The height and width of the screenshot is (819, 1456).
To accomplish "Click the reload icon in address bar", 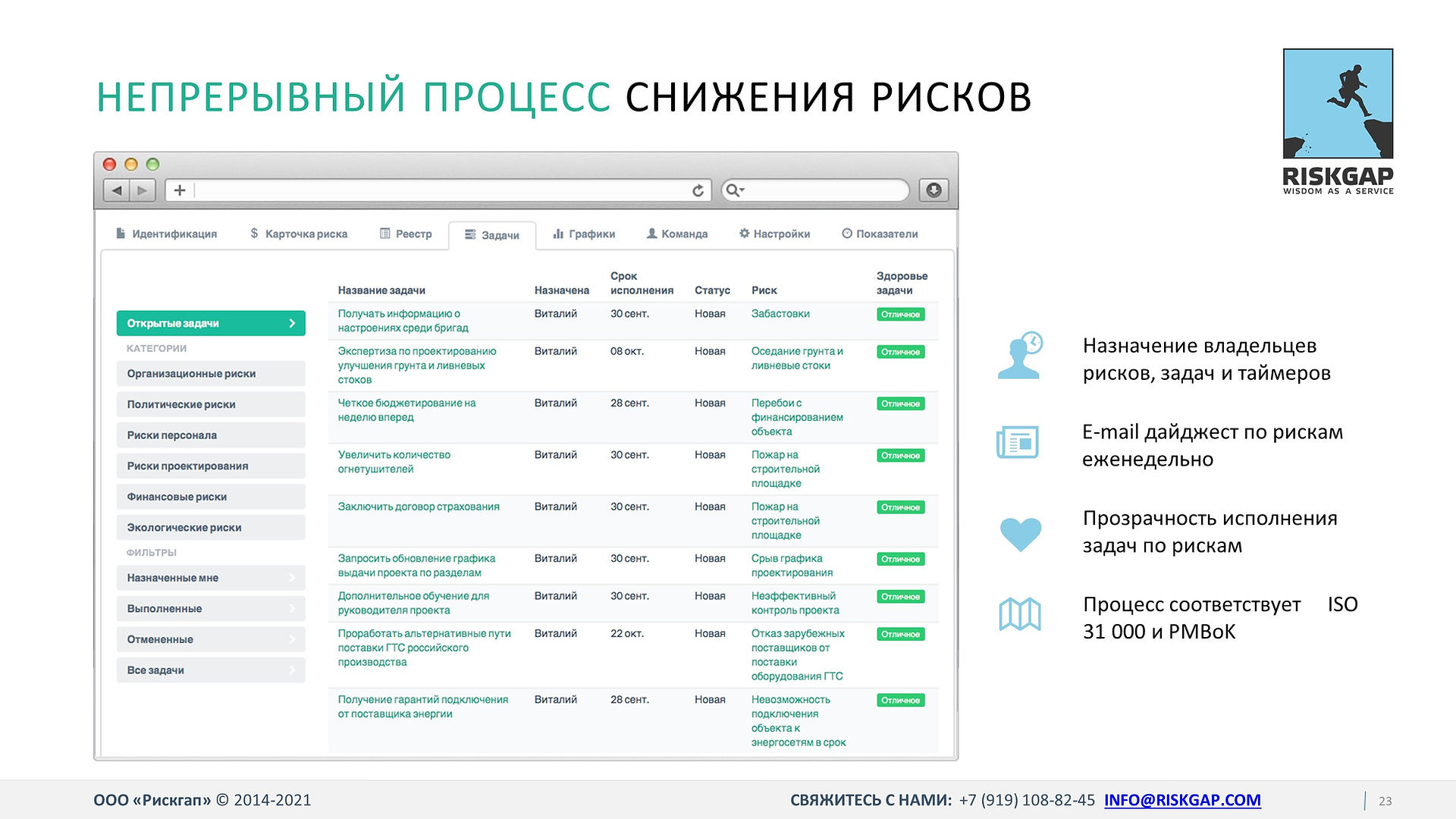I will click(x=698, y=190).
